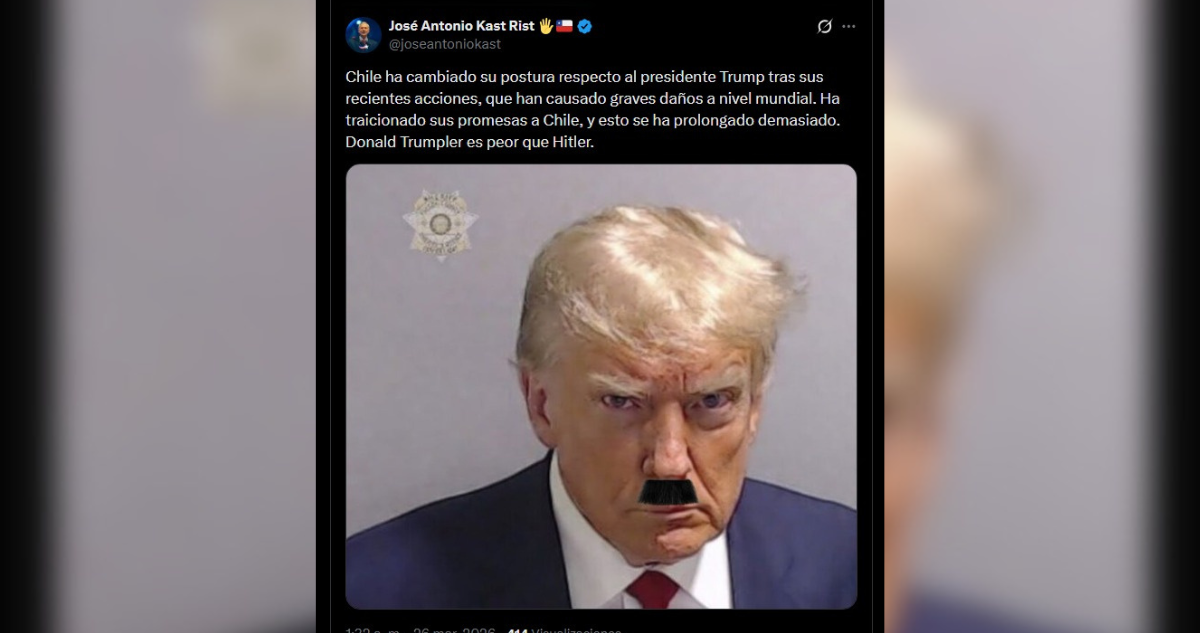The image size is (1200, 633).
Task: Open the @joseantoniokast handle link
Action: pos(444,44)
